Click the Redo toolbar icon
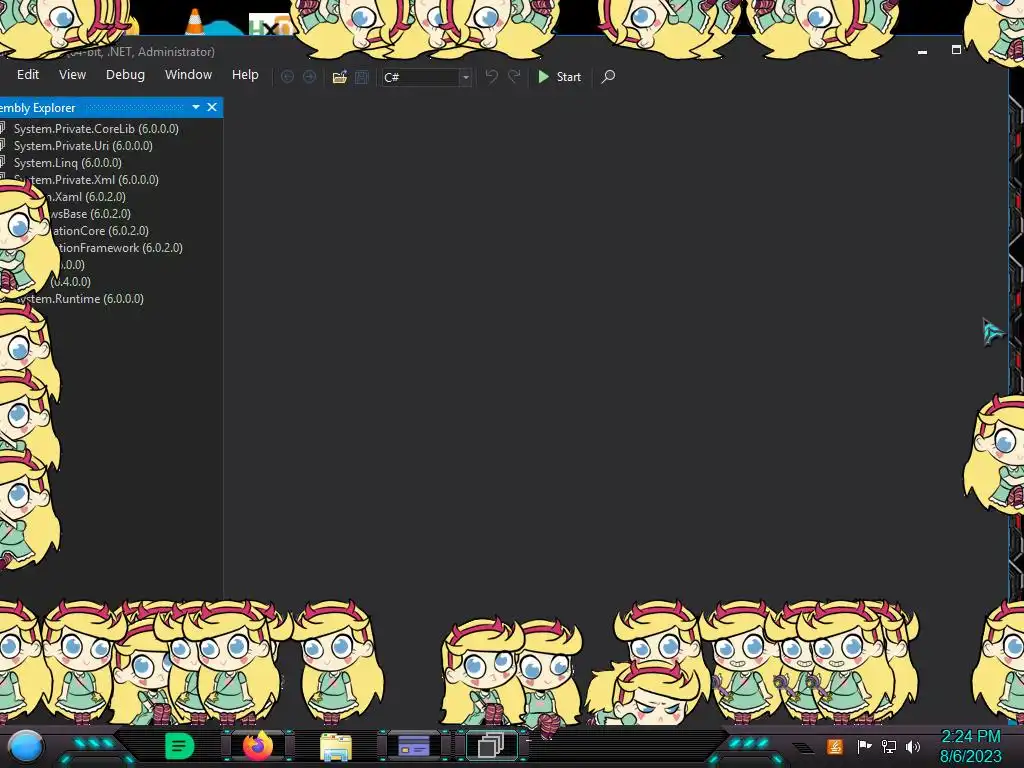This screenshot has height=768, width=1024. click(515, 77)
